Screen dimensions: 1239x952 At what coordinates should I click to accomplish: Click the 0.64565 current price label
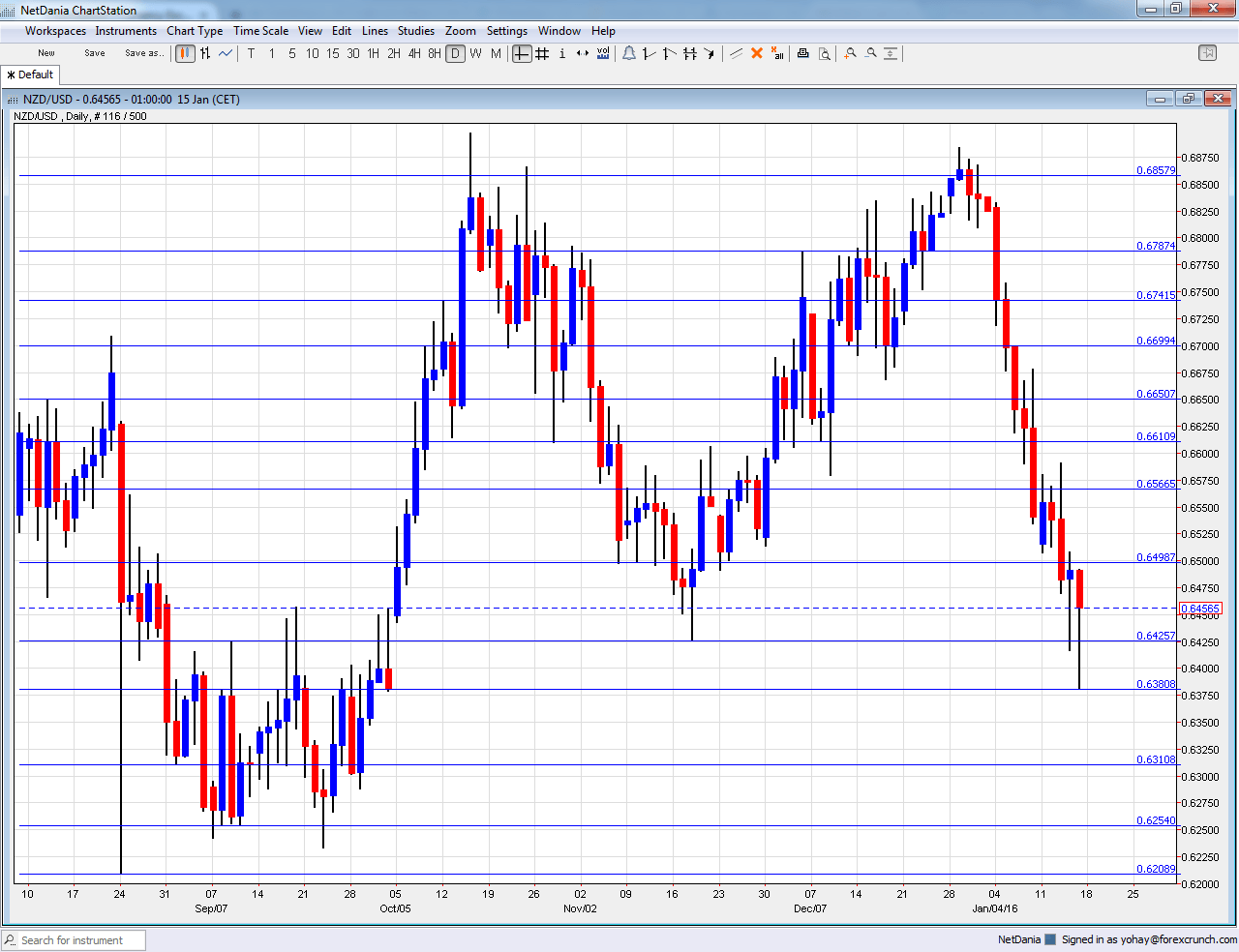tap(1201, 609)
